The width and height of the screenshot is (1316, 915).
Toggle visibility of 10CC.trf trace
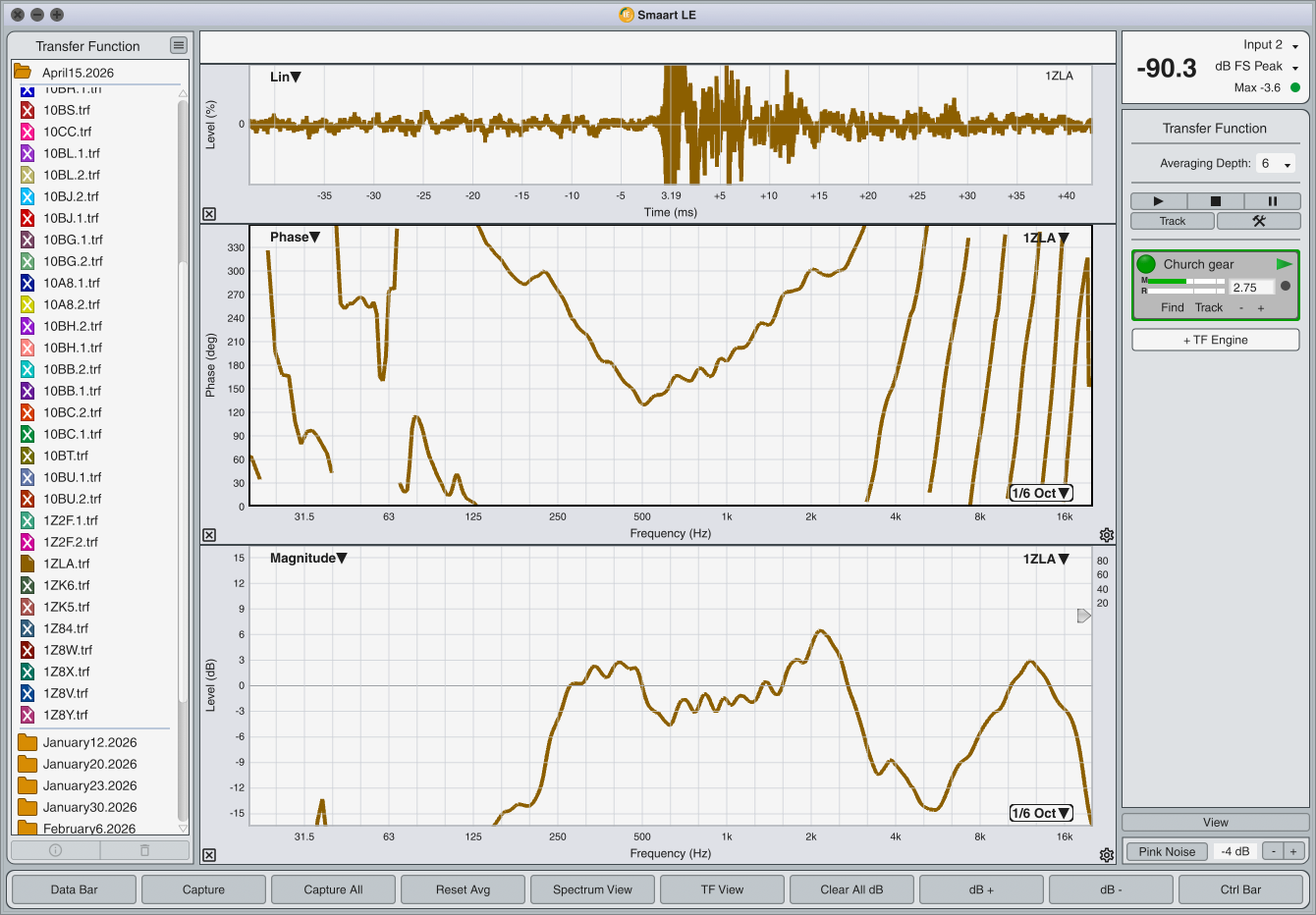pos(27,132)
